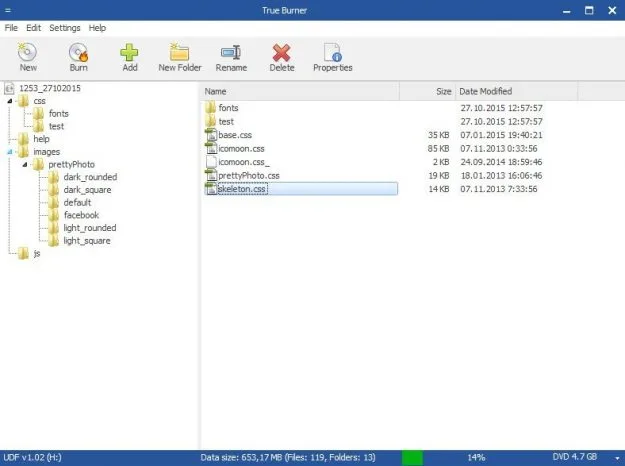Click the blank icomoon.css_ file icon
This screenshot has height=466, width=625.
coord(211,162)
